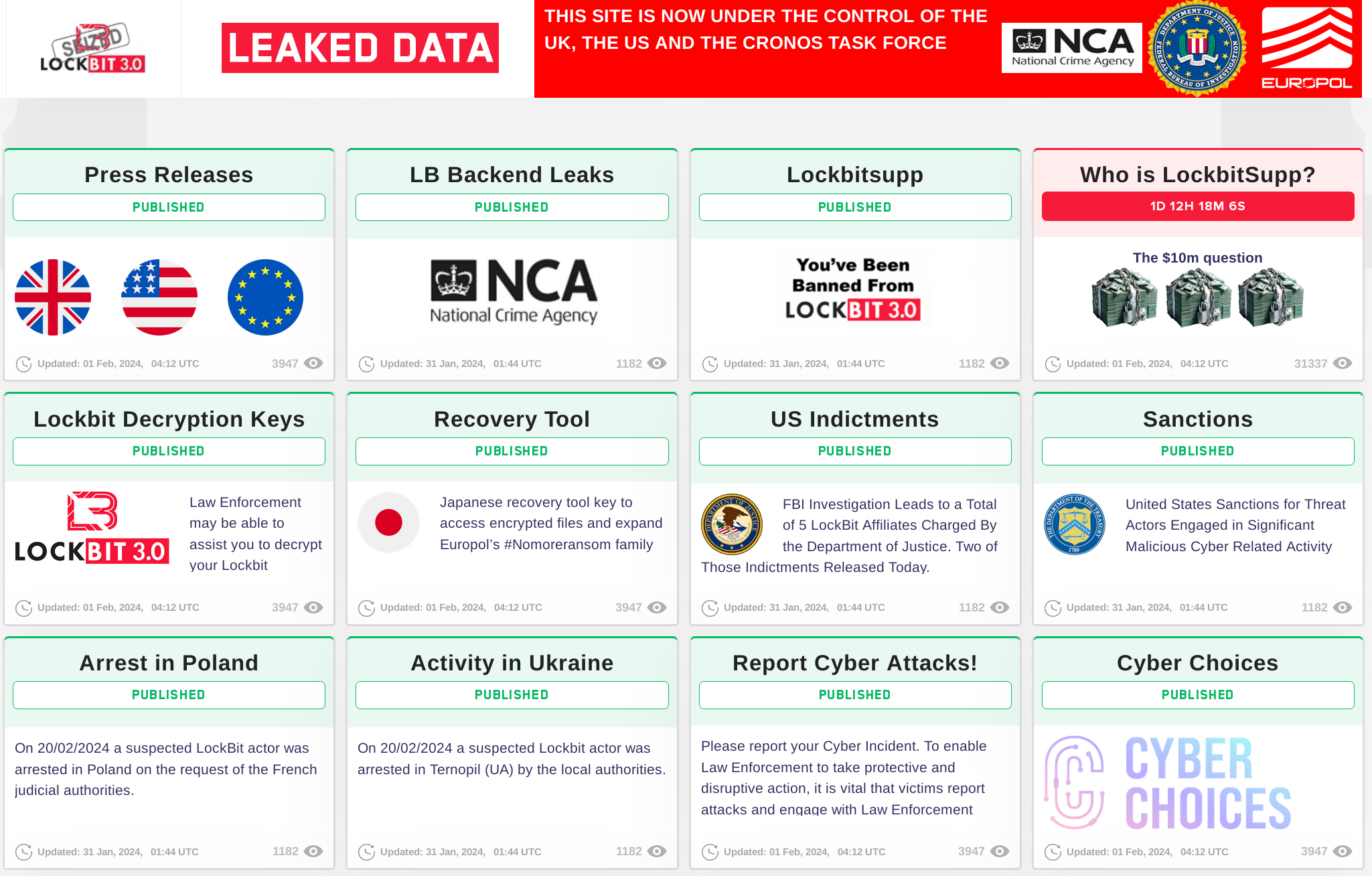
Task: Open the Who is LockbitSupp? tile header
Action: tap(1197, 174)
